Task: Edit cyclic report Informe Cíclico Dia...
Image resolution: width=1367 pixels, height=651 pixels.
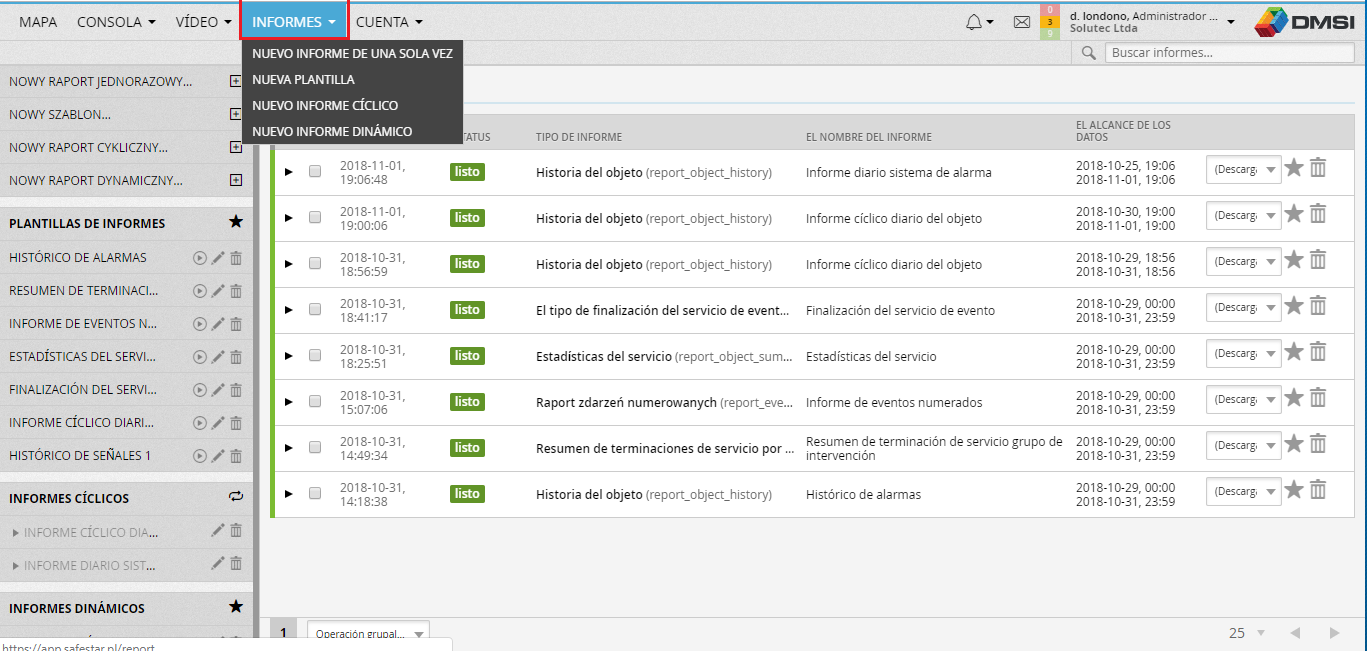Action: 218,531
